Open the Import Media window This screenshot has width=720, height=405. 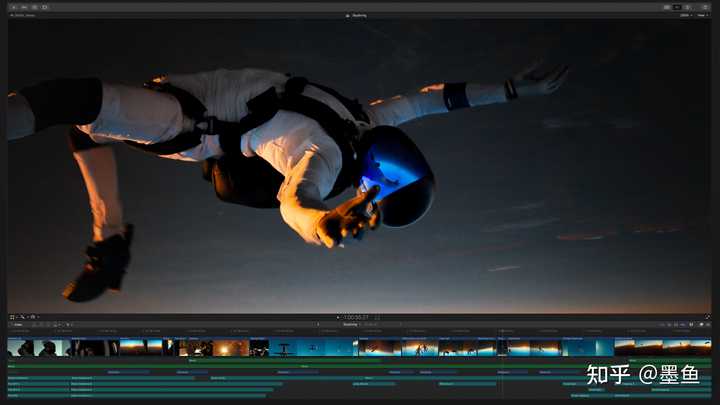tap(14, 7)
